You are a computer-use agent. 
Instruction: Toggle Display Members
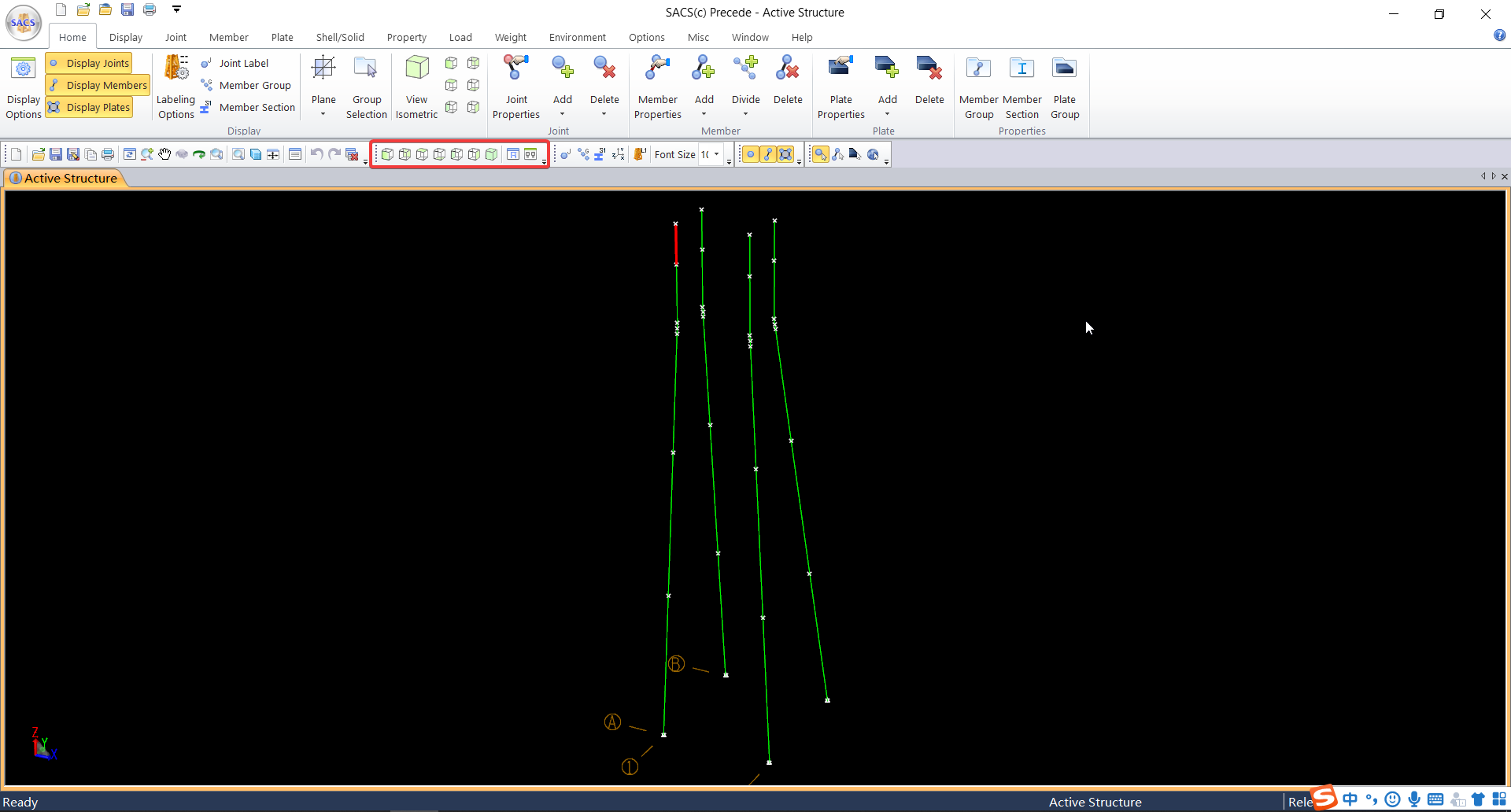[98, 85]
